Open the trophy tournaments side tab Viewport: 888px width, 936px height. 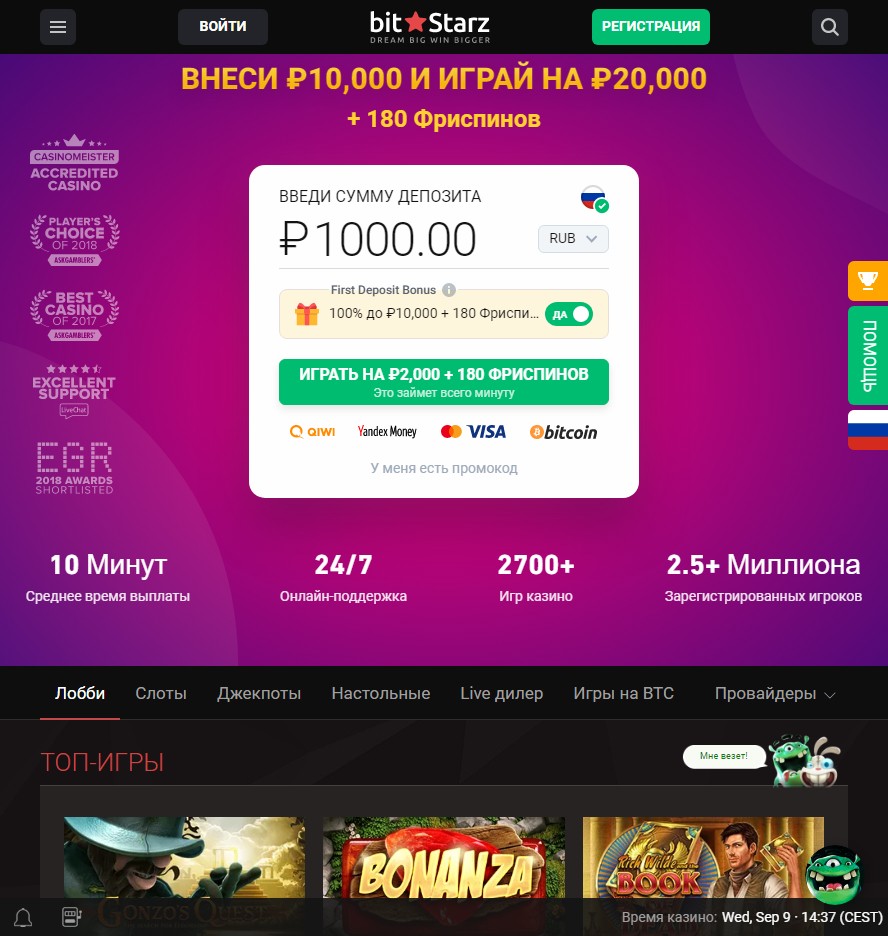pyautogui.click(x=868, y=281)
